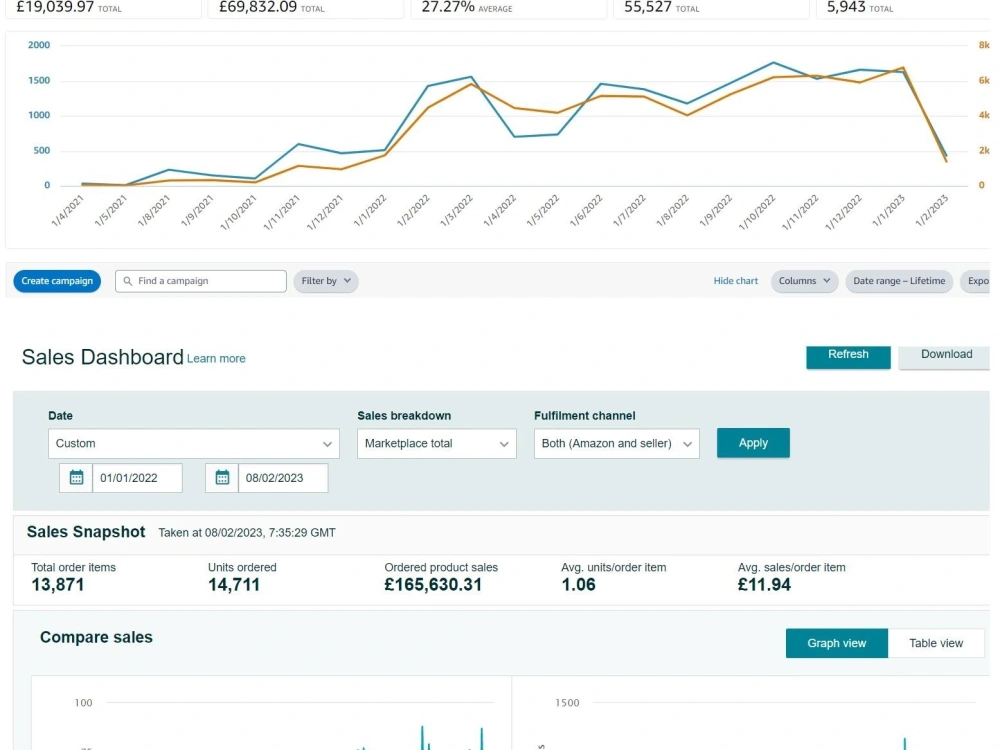Click the end date calendar icon

222,478
